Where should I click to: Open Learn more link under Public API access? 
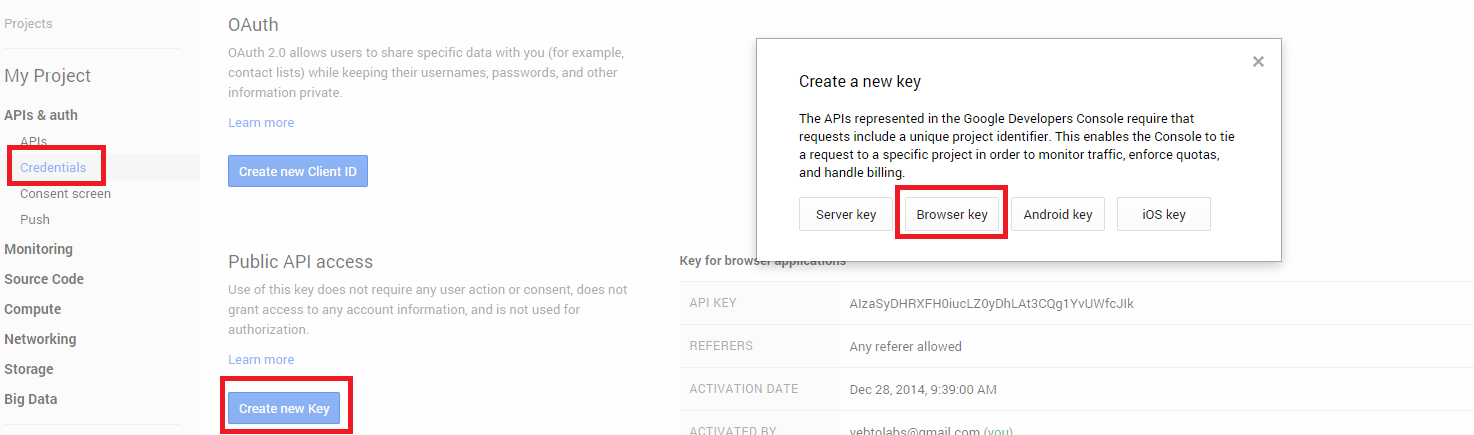coord(261,359)
